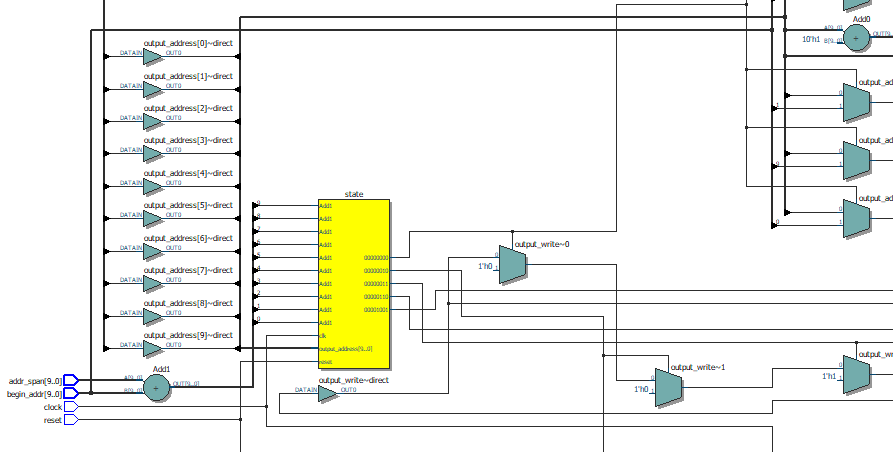Click the output_address[9]~direct buffer symbol
Viewport: 893px width, 452px height.
tap(153, 348)
